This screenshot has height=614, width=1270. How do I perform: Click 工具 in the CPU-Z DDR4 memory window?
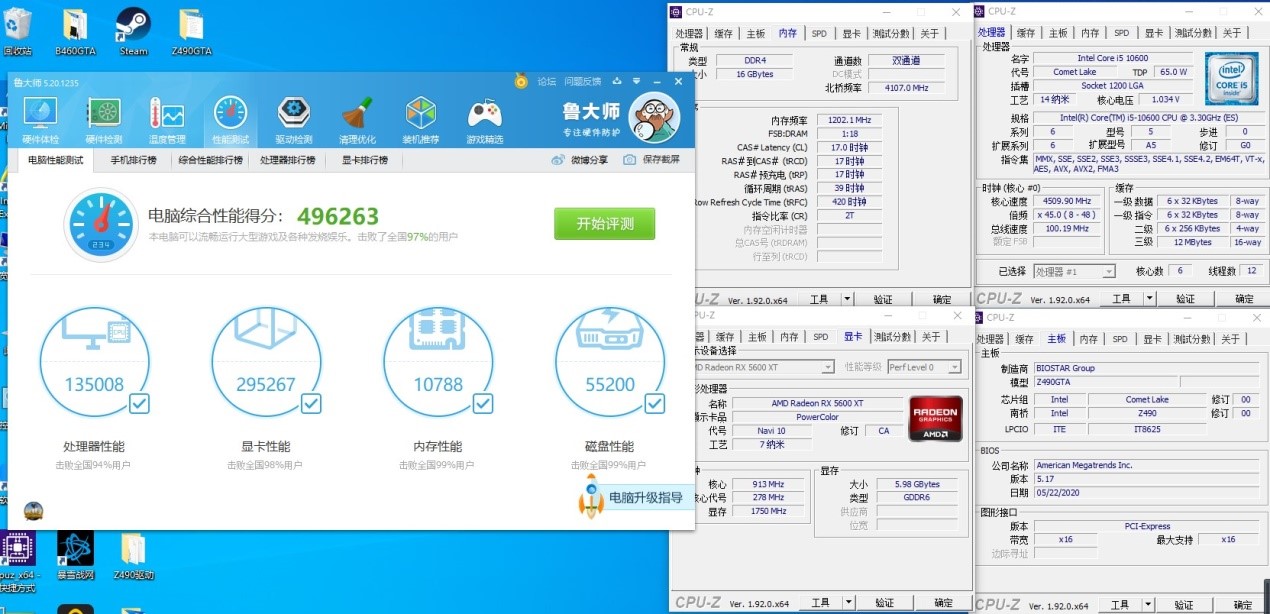tap(820, 299)
